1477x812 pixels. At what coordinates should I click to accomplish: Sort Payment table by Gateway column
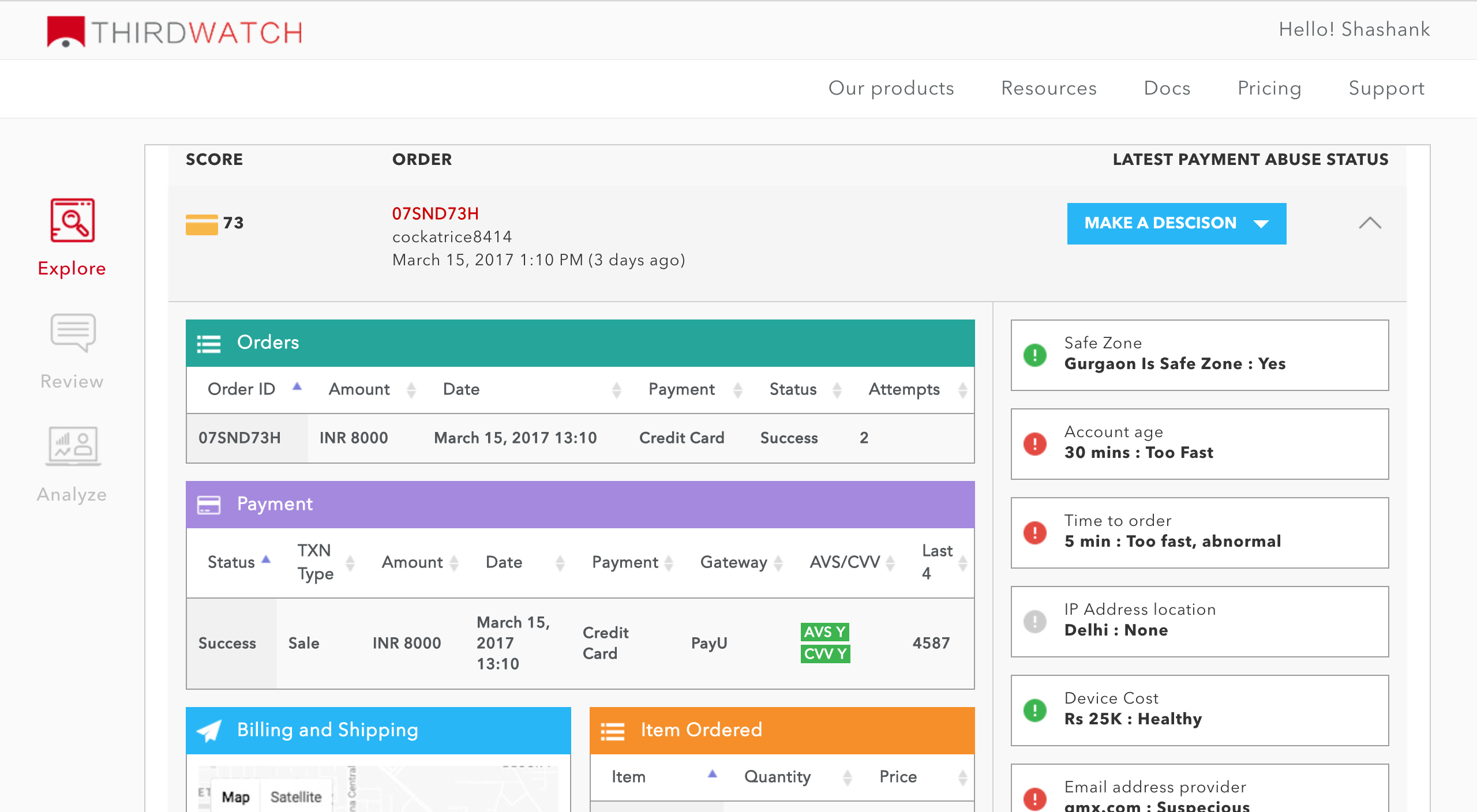(734, 562)
